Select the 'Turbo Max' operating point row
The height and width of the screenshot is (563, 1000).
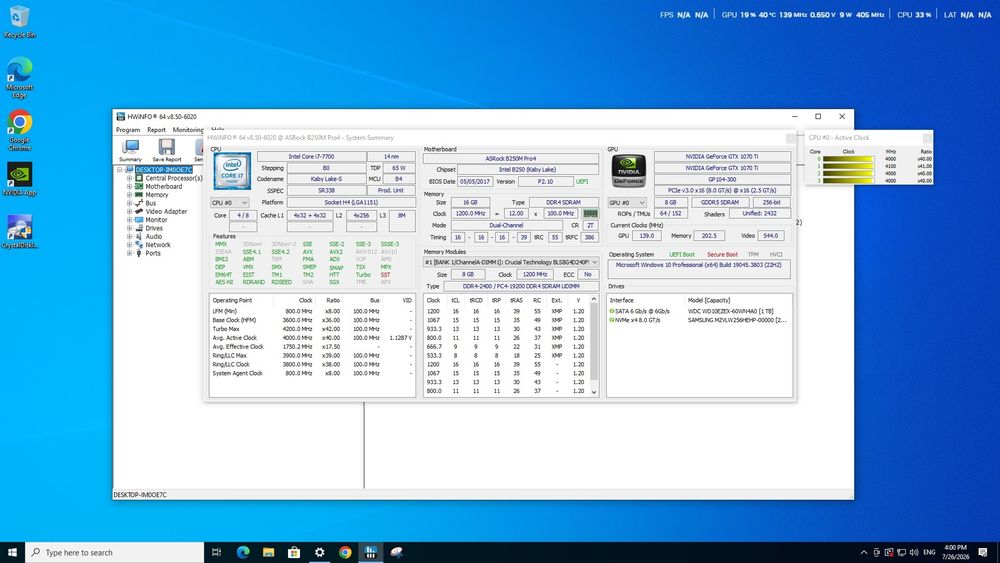point(312,329)
